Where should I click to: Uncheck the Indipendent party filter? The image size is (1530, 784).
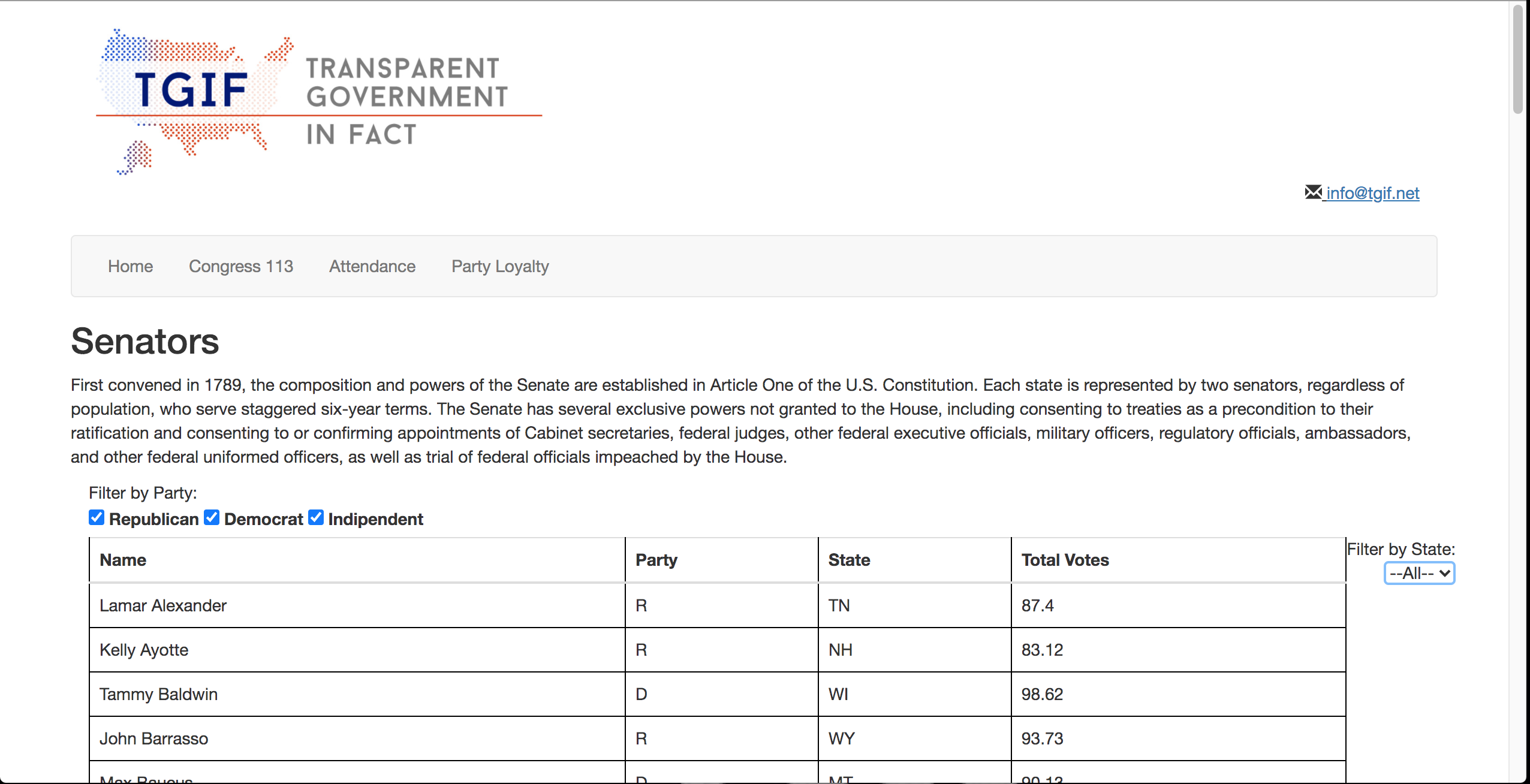(316, 517)
